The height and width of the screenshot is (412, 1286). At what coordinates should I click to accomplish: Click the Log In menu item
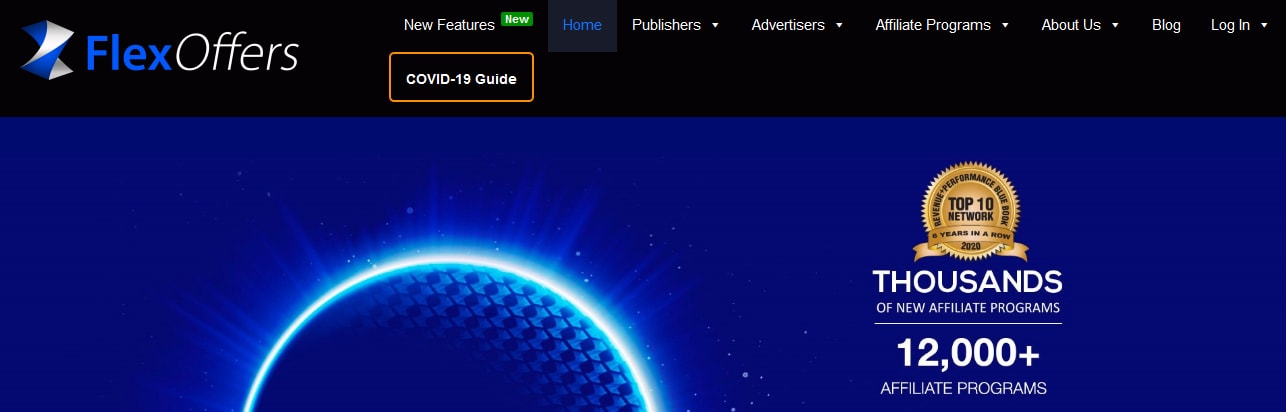1230,25
